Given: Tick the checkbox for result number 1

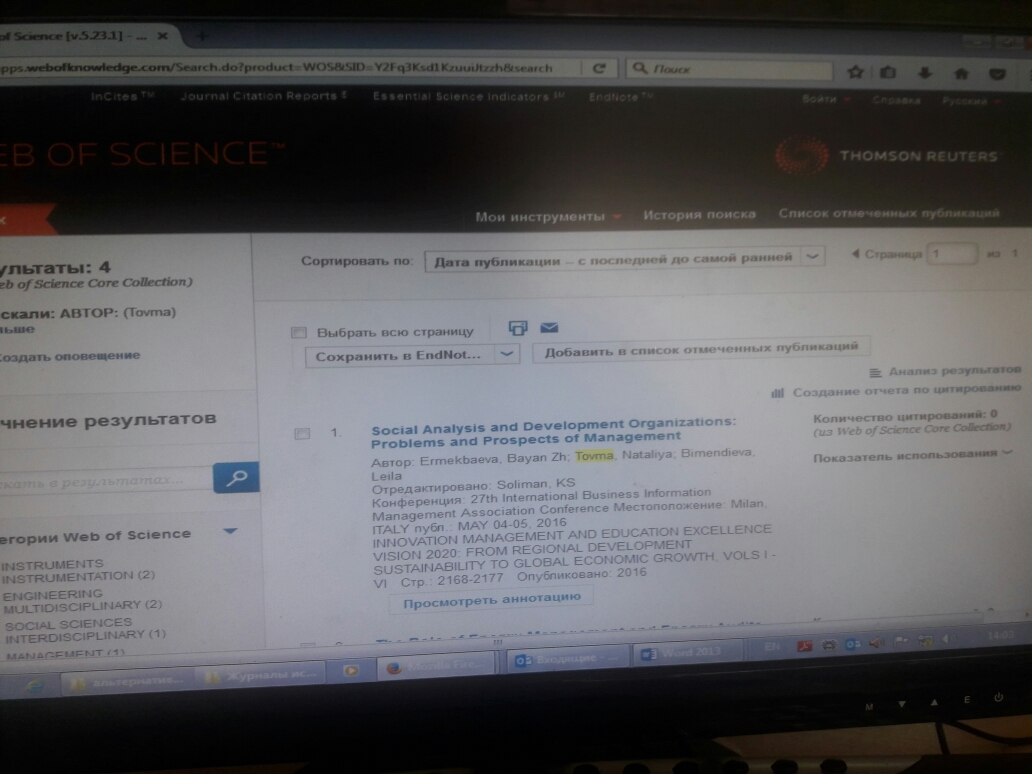Looking at the screenshot, I should point(302,433).
